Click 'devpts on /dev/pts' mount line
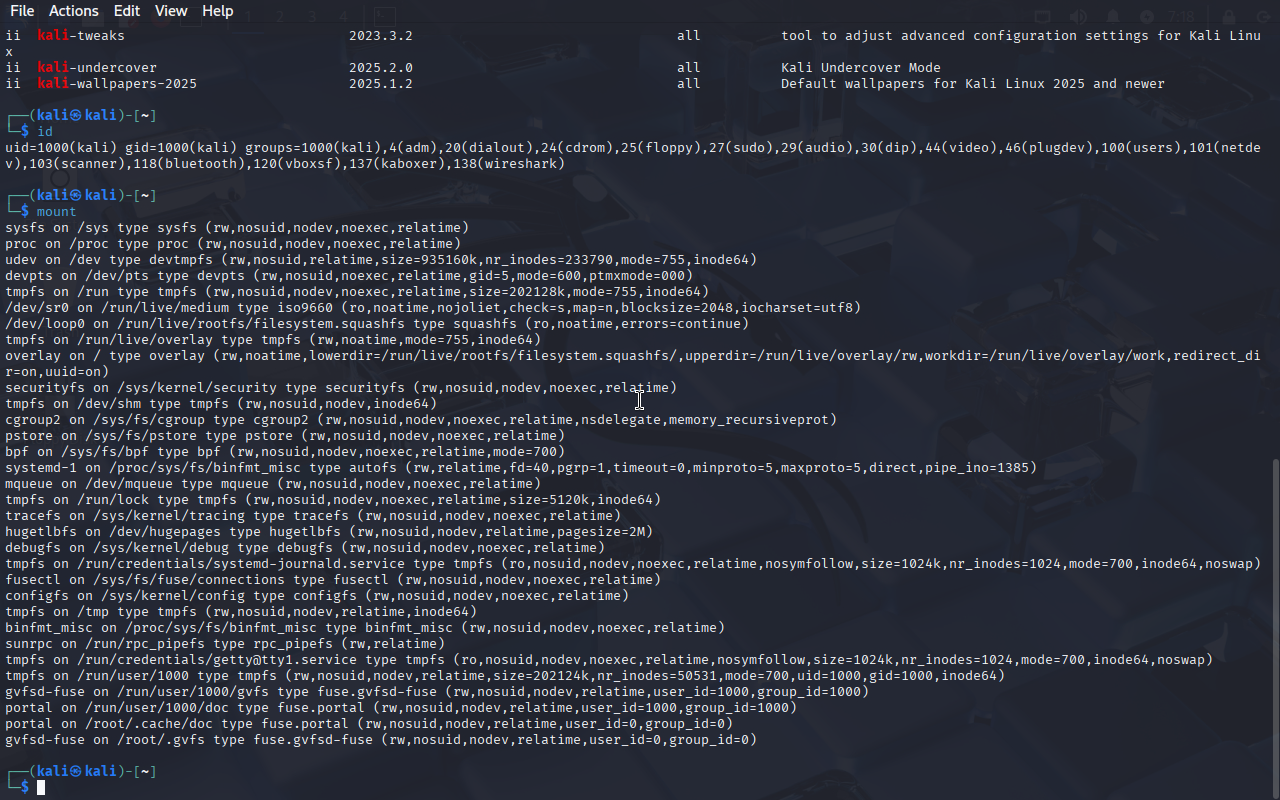 [x=349, y=275]
